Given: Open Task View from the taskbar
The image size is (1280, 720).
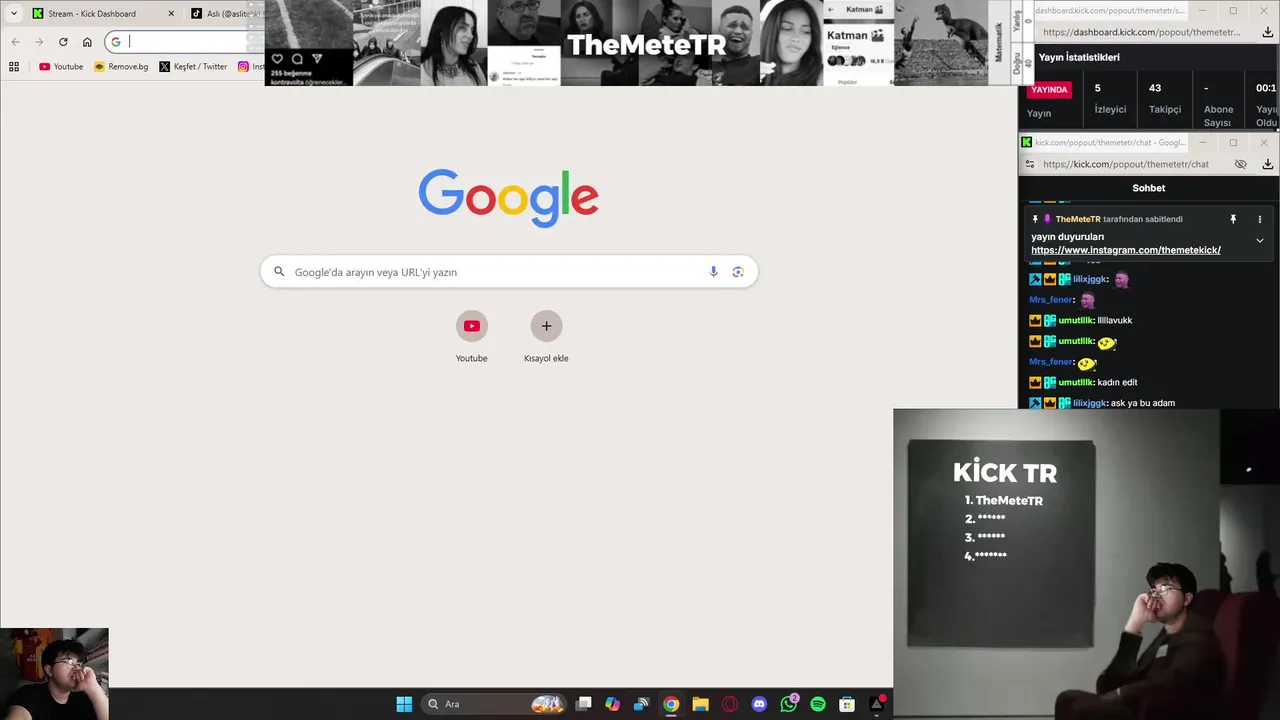Looking at the screenshot, I should point(584,704).
